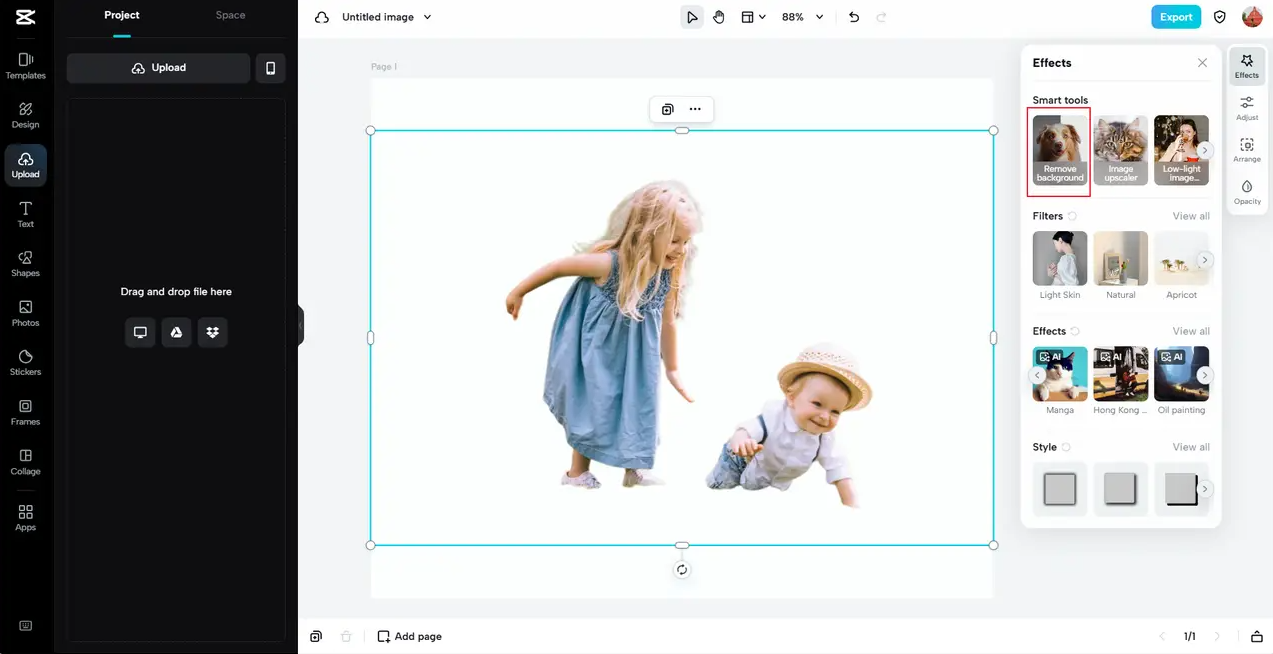Switch to the Space tab
This screenshot has height=654, width=1273.
[x=230, y=15]
